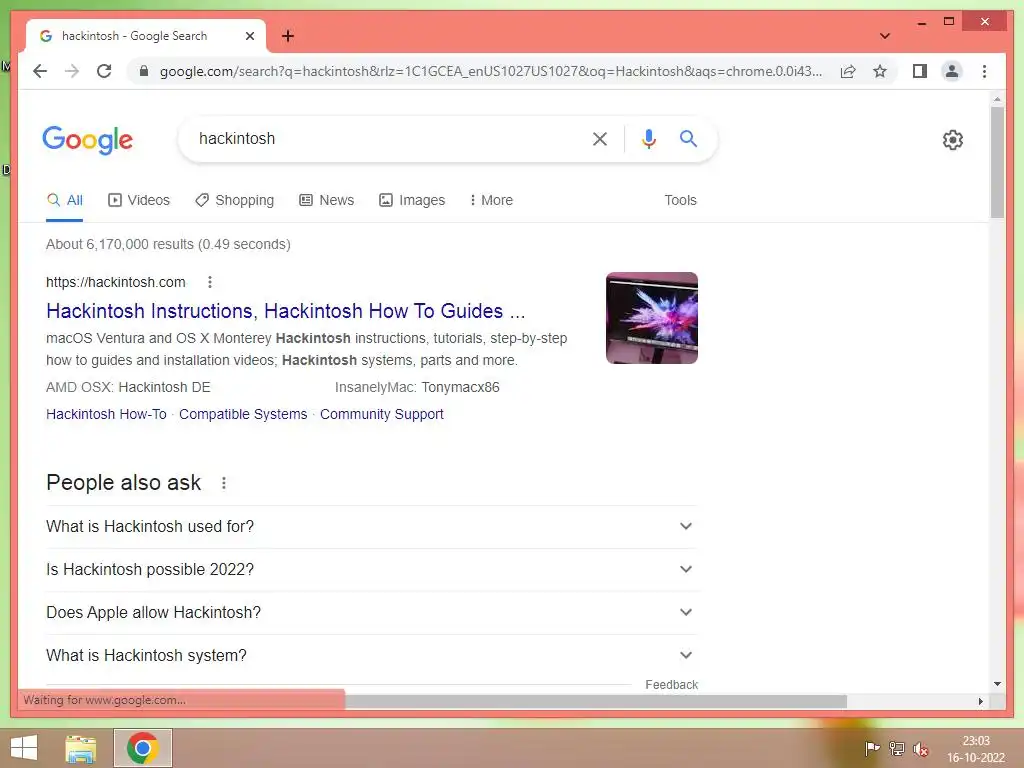This screenshot has width=1024, height=768.
Task: Click the About 6,170,000 results text
Action: coord(168,244)
